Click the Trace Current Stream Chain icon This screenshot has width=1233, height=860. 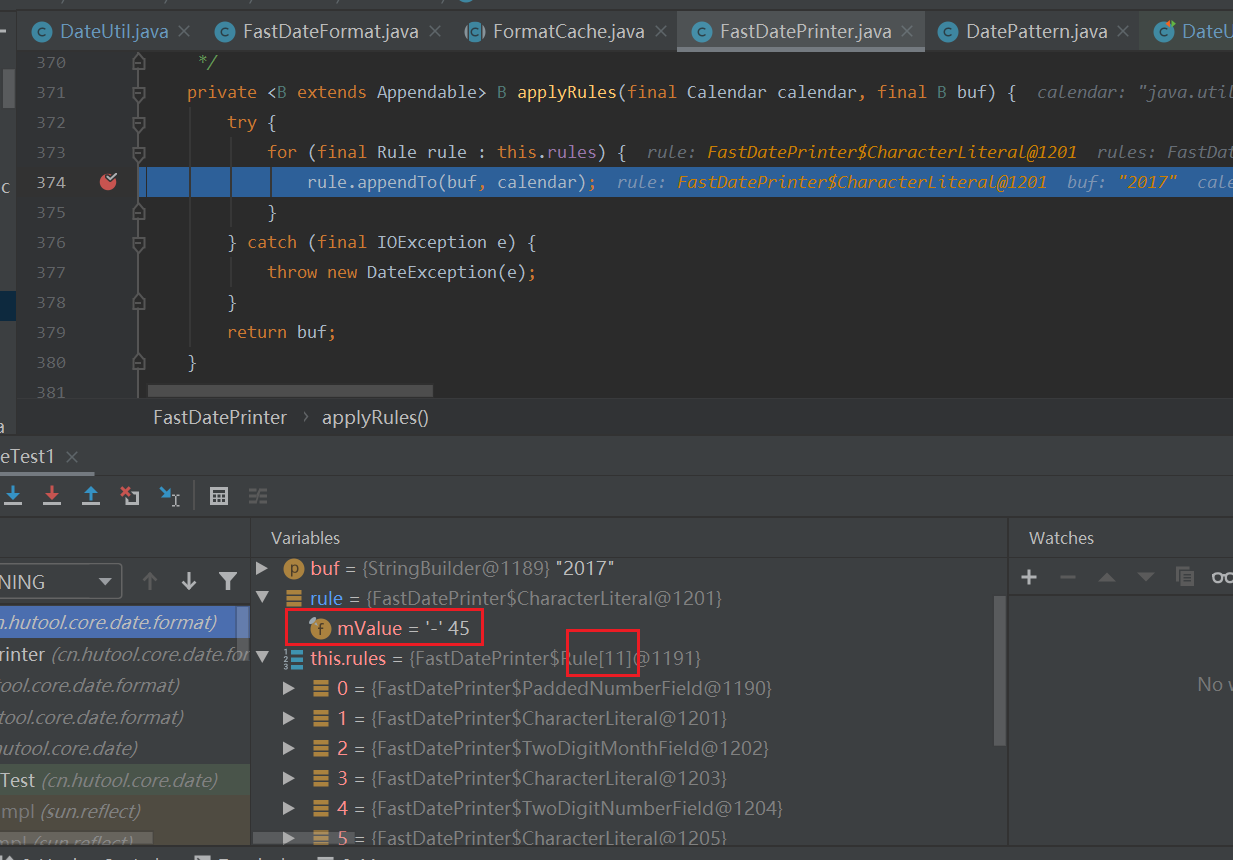click(258, 495)
